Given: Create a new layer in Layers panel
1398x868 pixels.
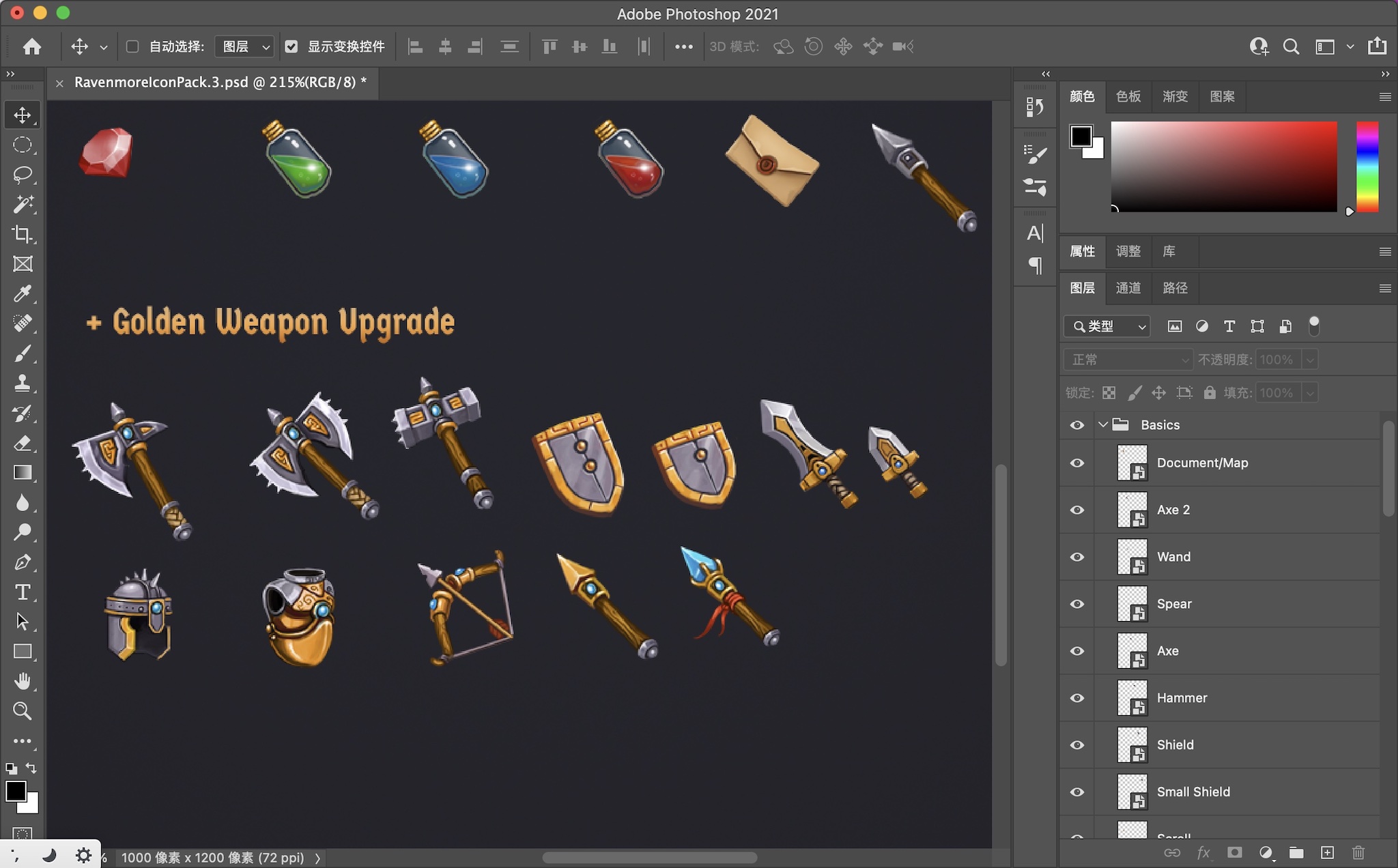Looking at the screenshot, I should coord(1327,852).
